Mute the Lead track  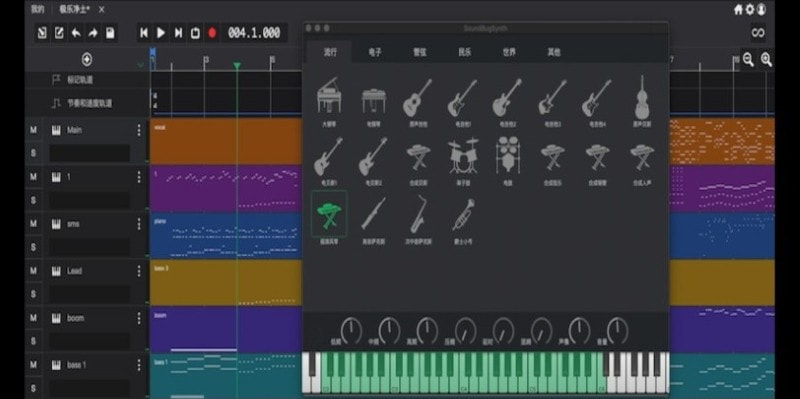point(33,271)
